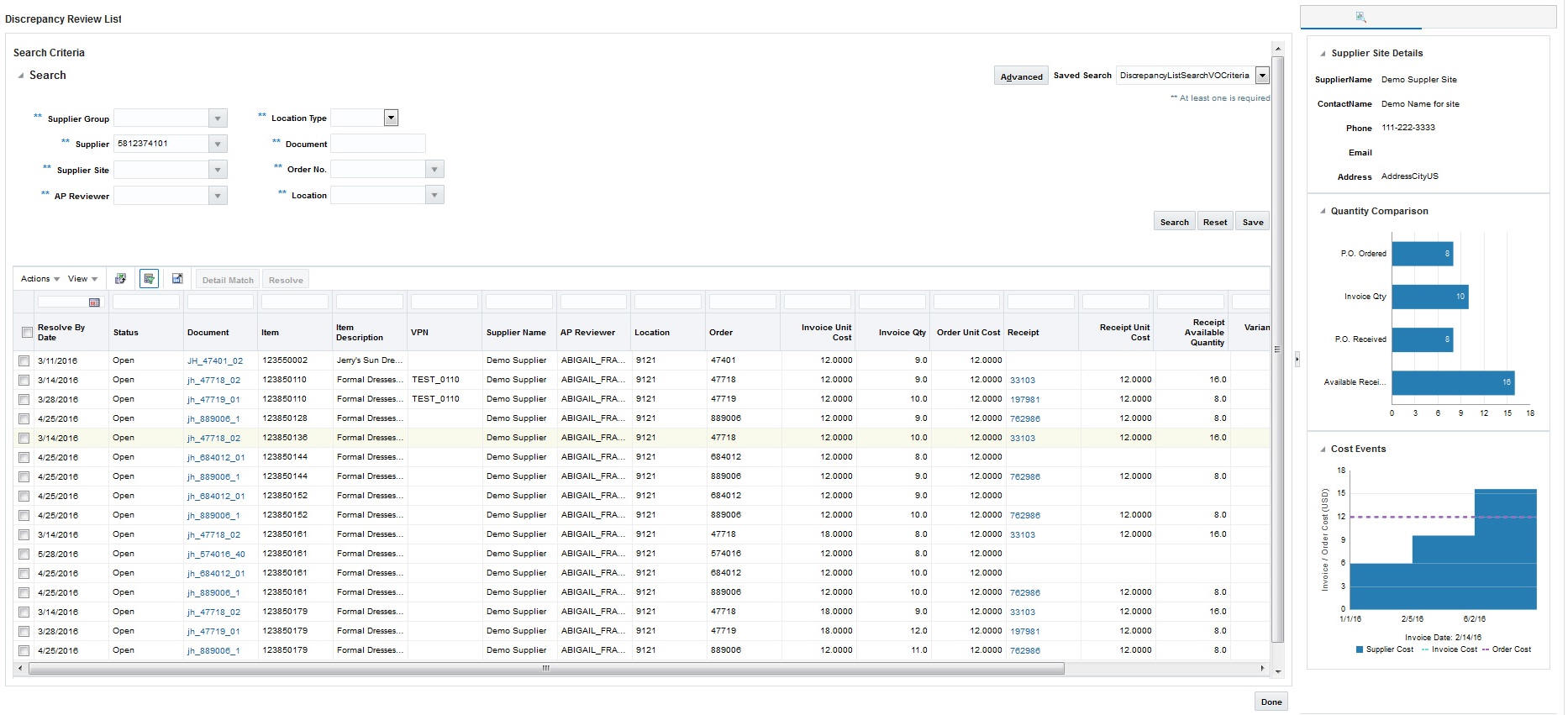Screen dimensions: 1568x715
Task: Click the table scroll right arrow
Action: (x=1262, y=669)
